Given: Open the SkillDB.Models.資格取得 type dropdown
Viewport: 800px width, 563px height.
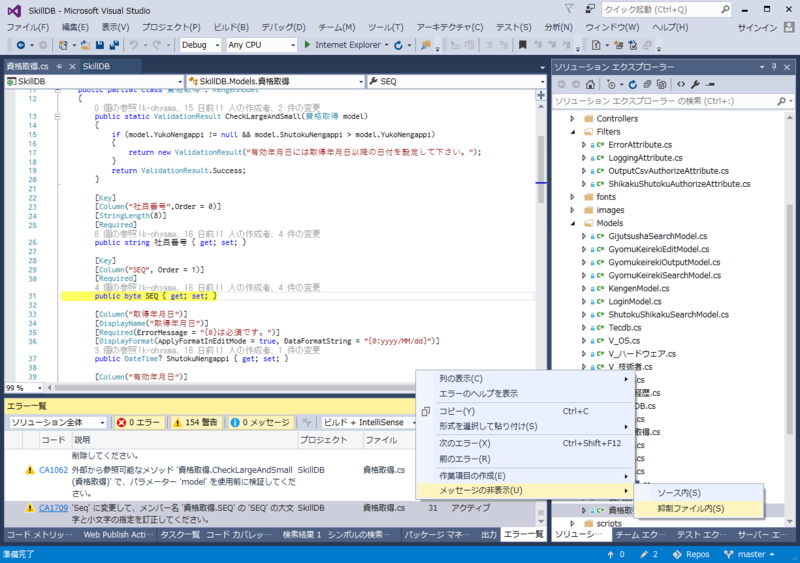Looking at the screenshot, I should tap(276, 81).
